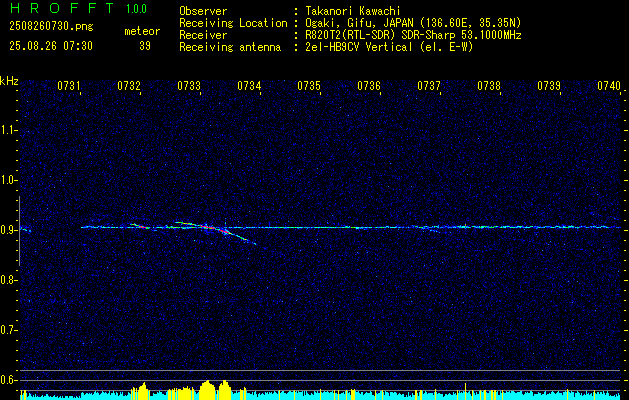Click the kHz axis unit label
The width and height of the screenshot is (629, 400).
pyautogui.click(x=9, y=81)
